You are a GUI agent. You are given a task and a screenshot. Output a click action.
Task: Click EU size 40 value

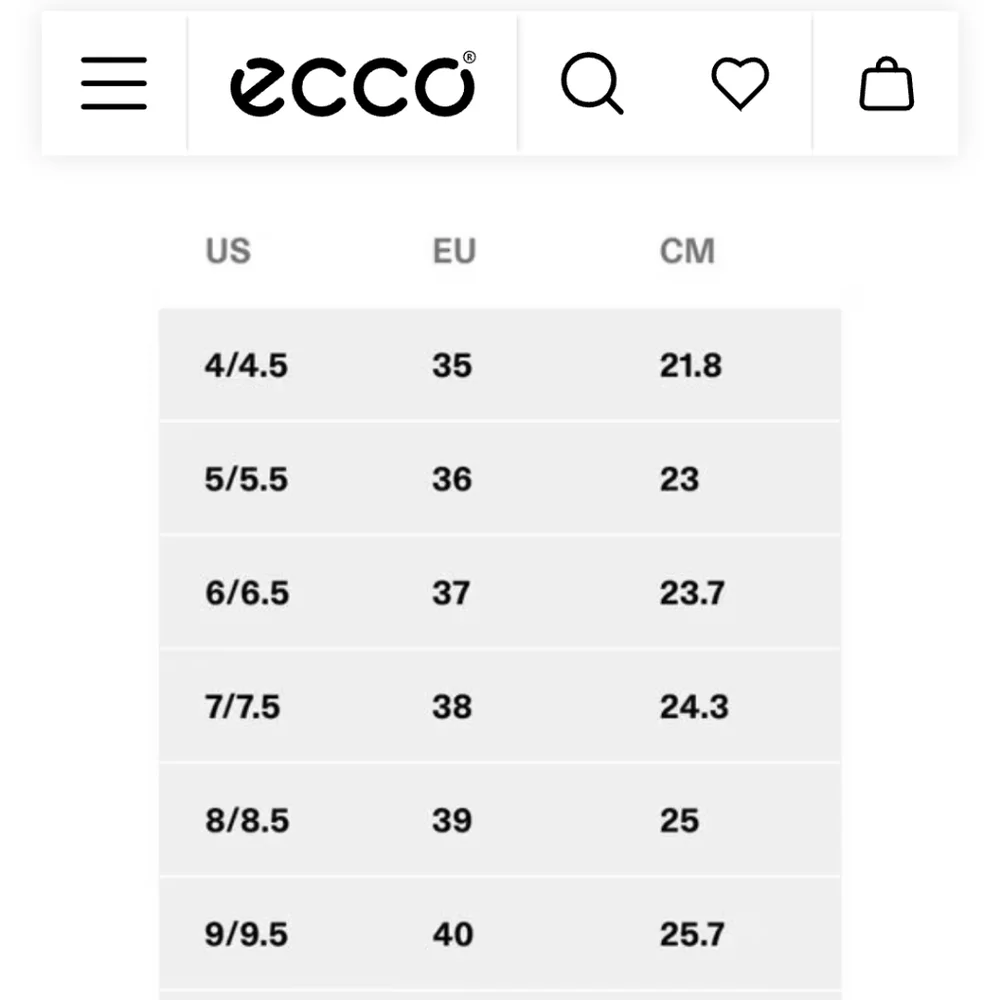[453, 934]
